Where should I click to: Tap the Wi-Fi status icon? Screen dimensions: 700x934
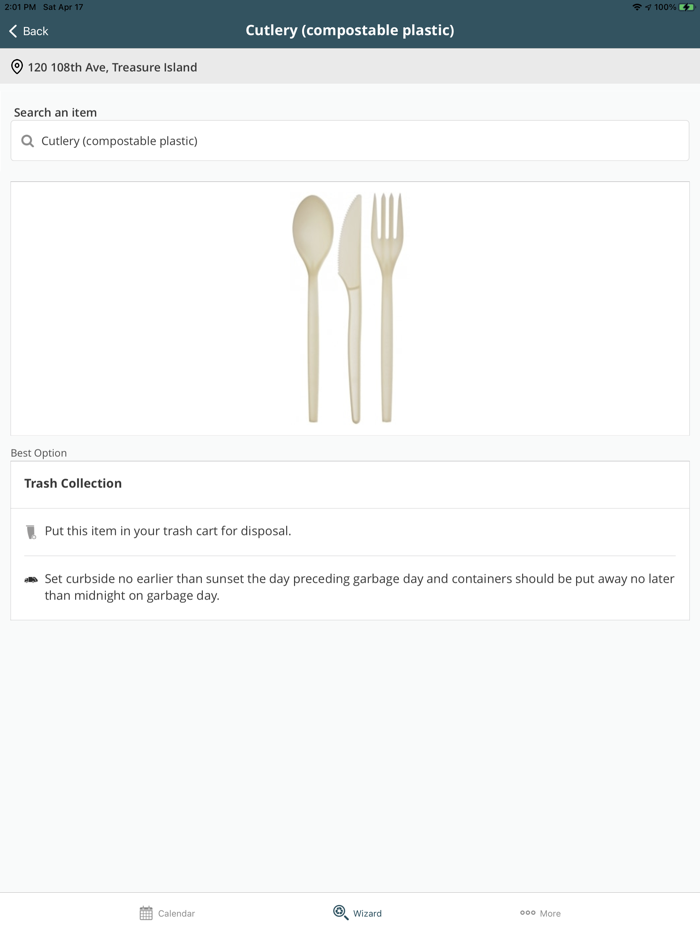(x=637, y=7)
